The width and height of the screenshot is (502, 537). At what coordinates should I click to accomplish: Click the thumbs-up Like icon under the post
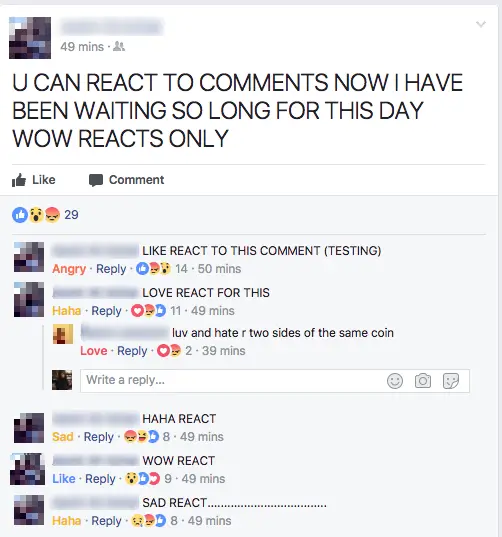click(19, 180)
